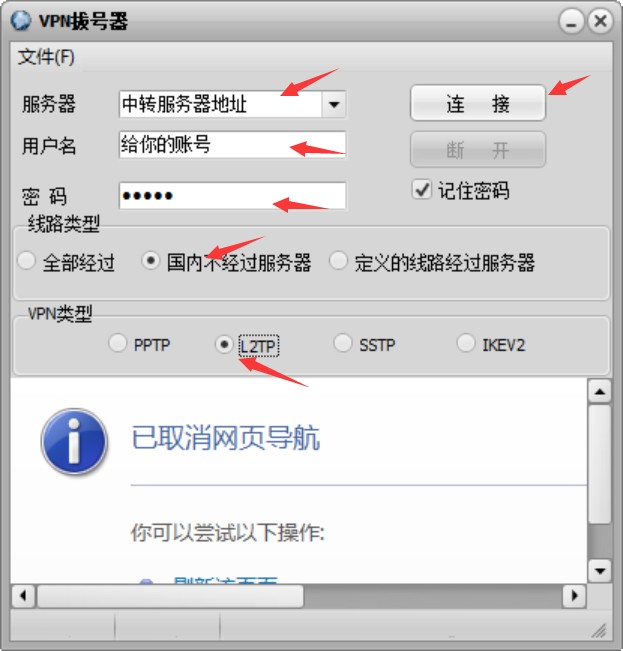Click the VPN拨号器 globe icon in title bar
This screenshot has height=651, width=623.
click(21, 20)
